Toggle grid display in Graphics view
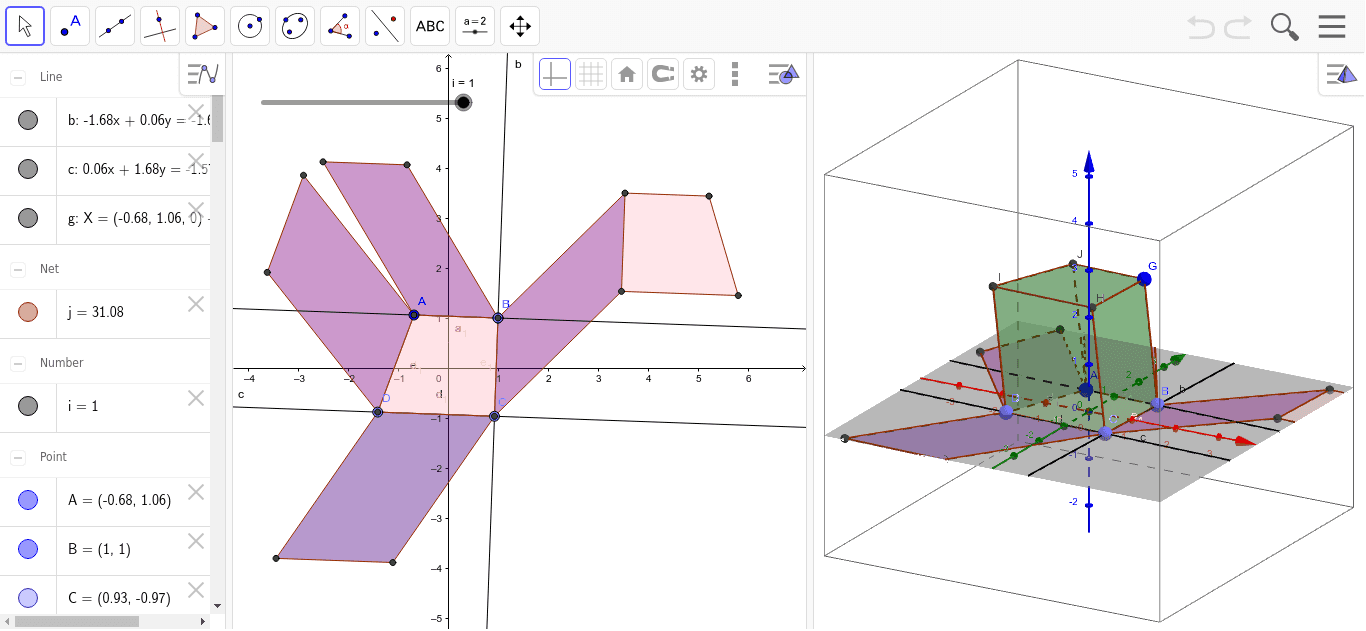 coord(590,73)
